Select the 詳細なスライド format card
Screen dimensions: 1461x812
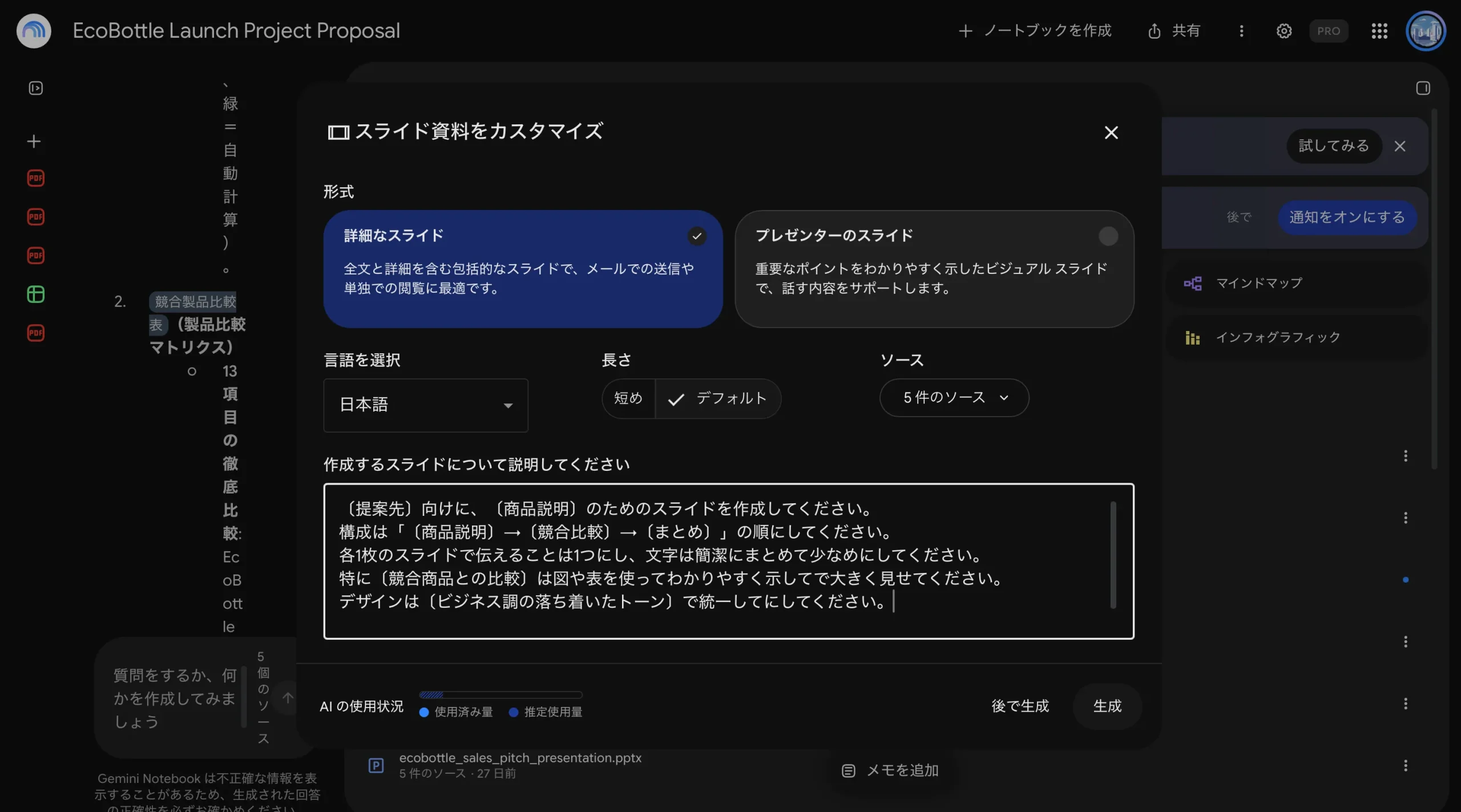click(523, 269)
